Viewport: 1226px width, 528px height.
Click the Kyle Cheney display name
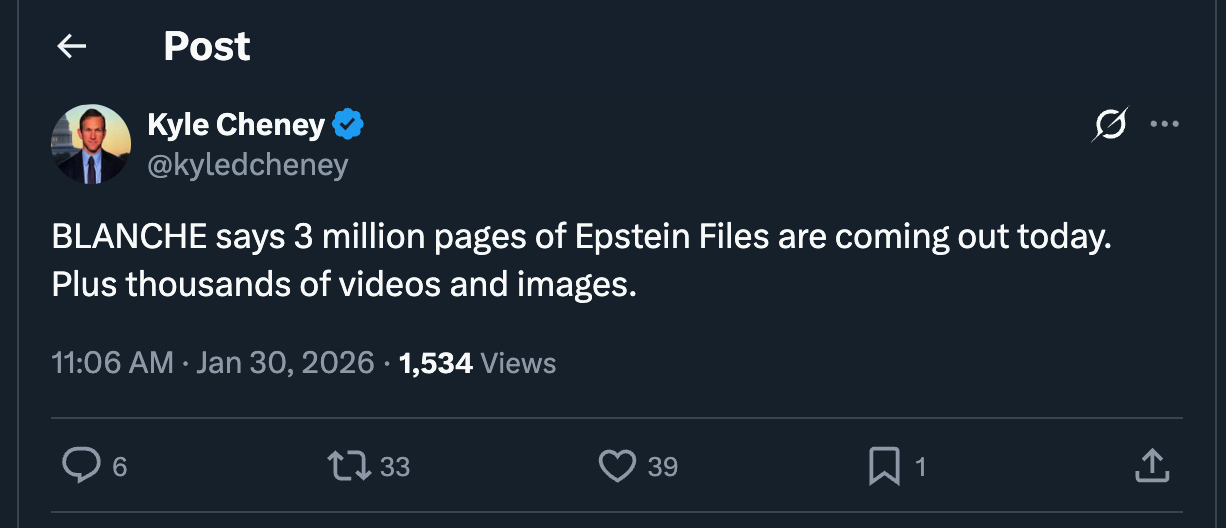[236, 125]
